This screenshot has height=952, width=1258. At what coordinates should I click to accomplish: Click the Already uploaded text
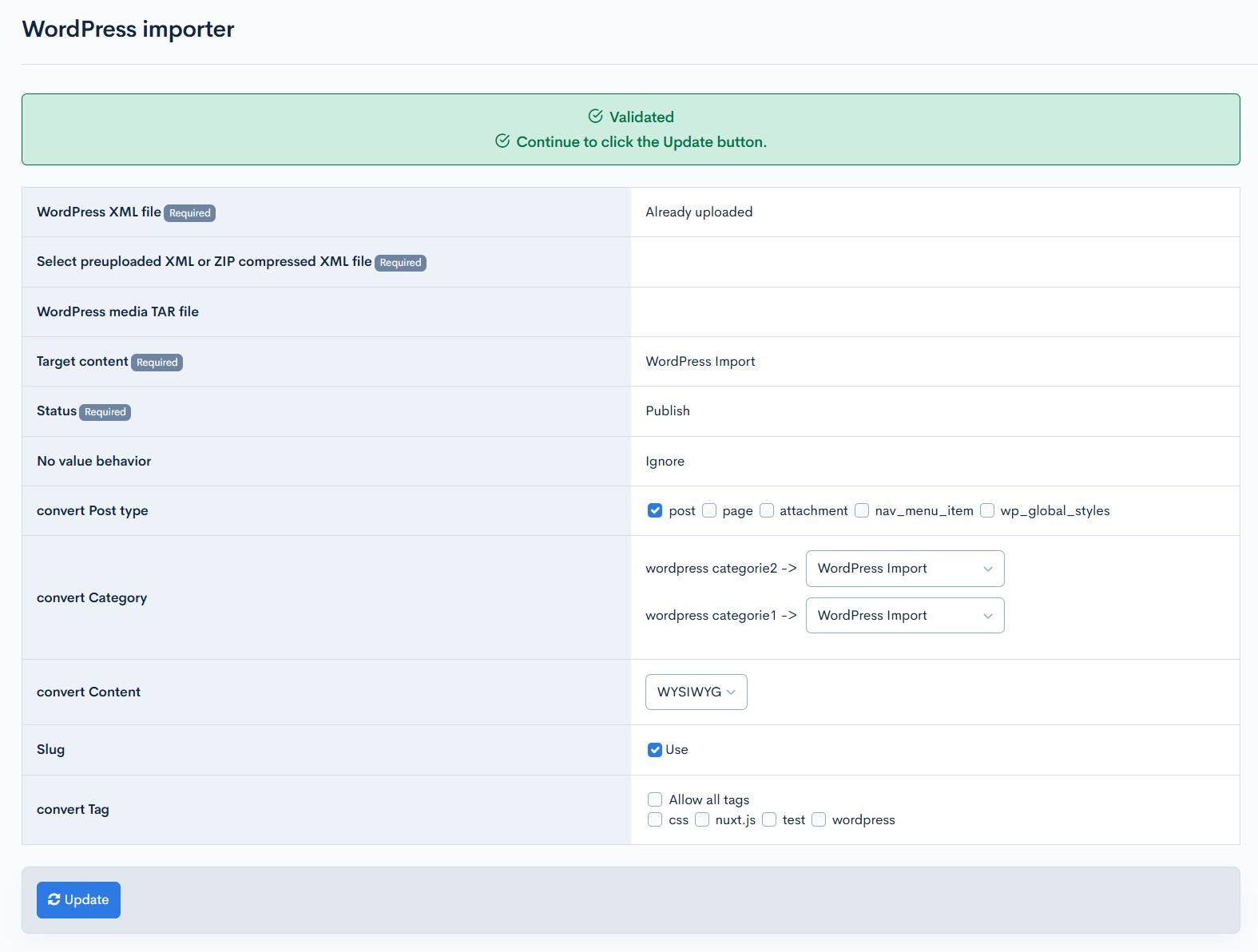coord(699,212)
